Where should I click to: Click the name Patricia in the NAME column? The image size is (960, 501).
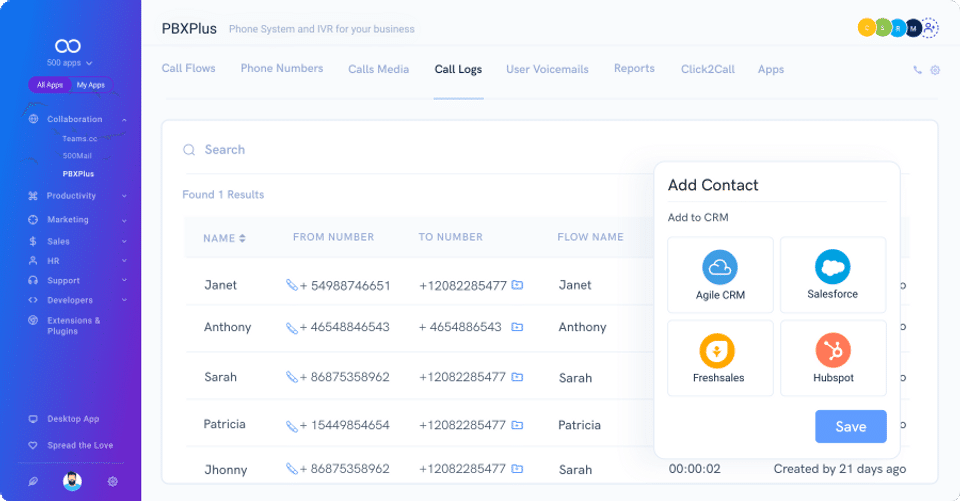225,424
